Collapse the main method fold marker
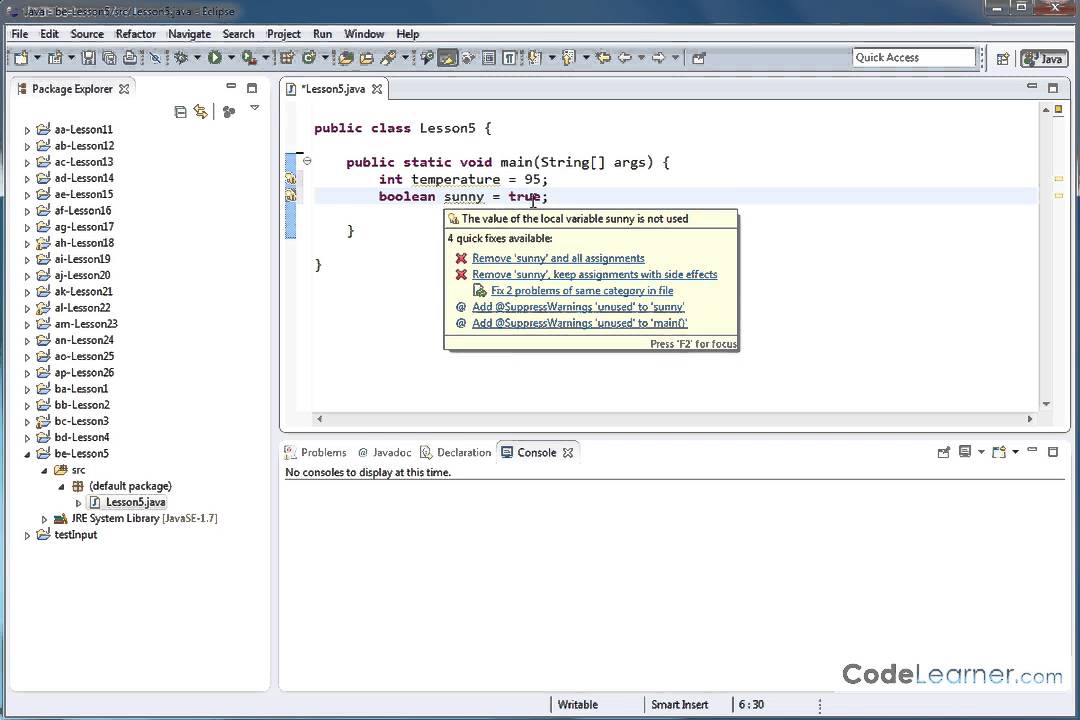 307,161
